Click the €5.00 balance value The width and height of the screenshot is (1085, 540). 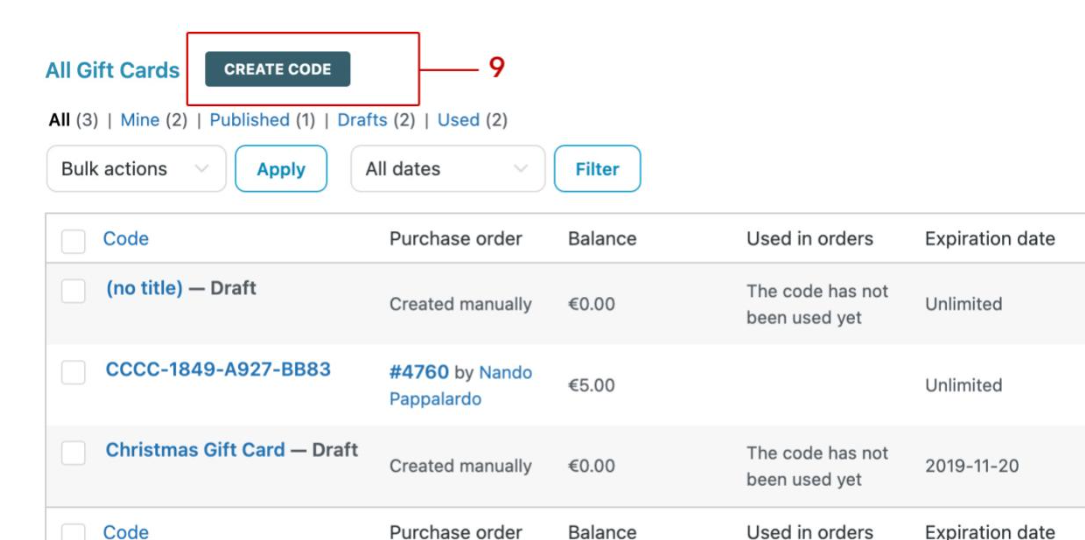tap(591, 386)
